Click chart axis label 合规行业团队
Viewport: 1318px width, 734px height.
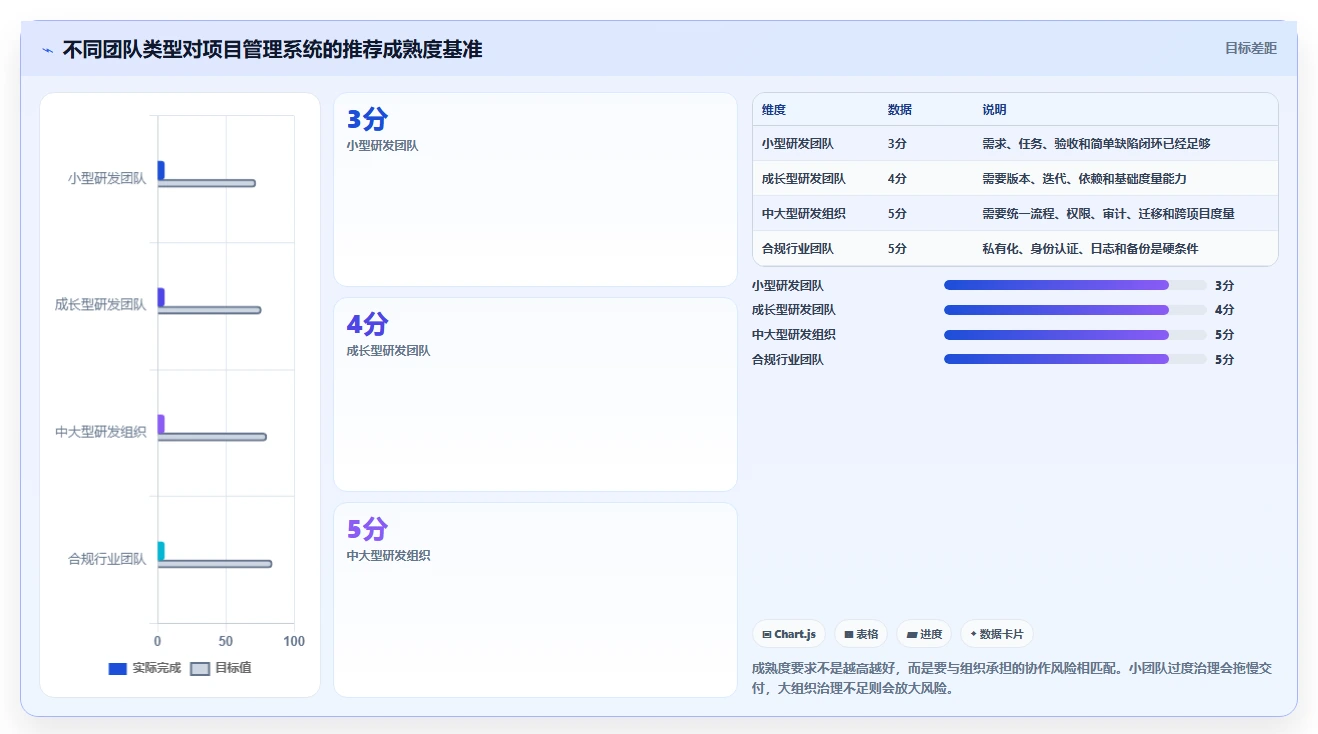(107, 559)
